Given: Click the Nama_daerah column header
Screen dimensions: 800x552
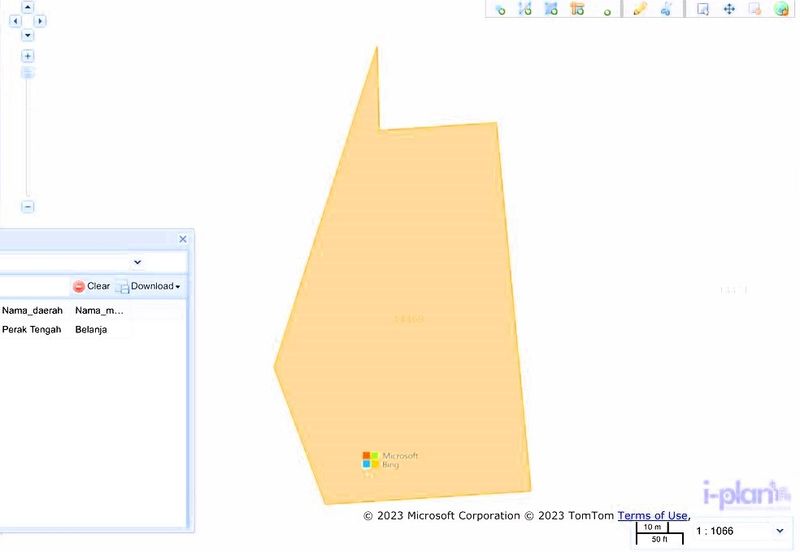Looking at the screenshot, I should point(33,311).
